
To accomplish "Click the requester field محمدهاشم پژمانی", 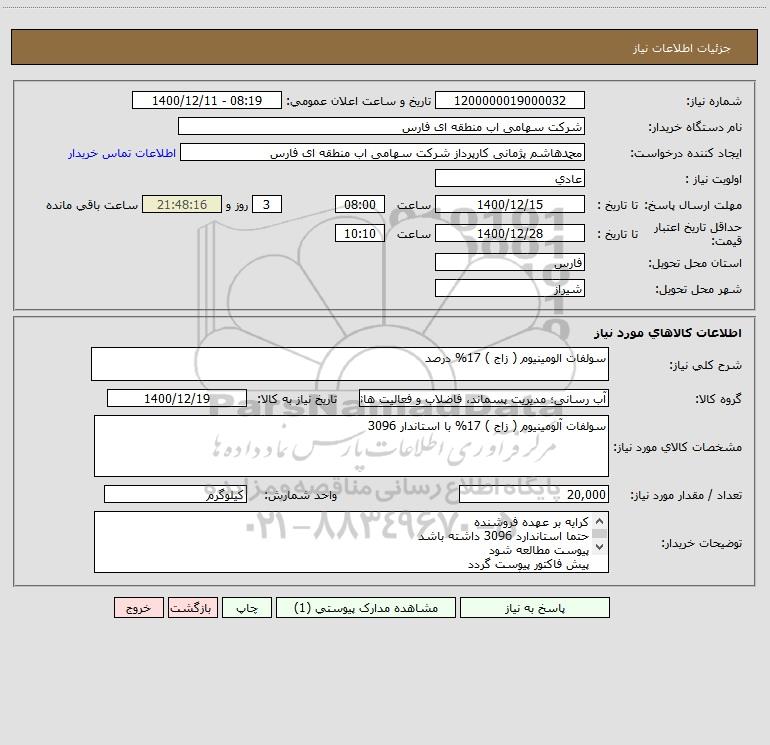I will point(383,152).
